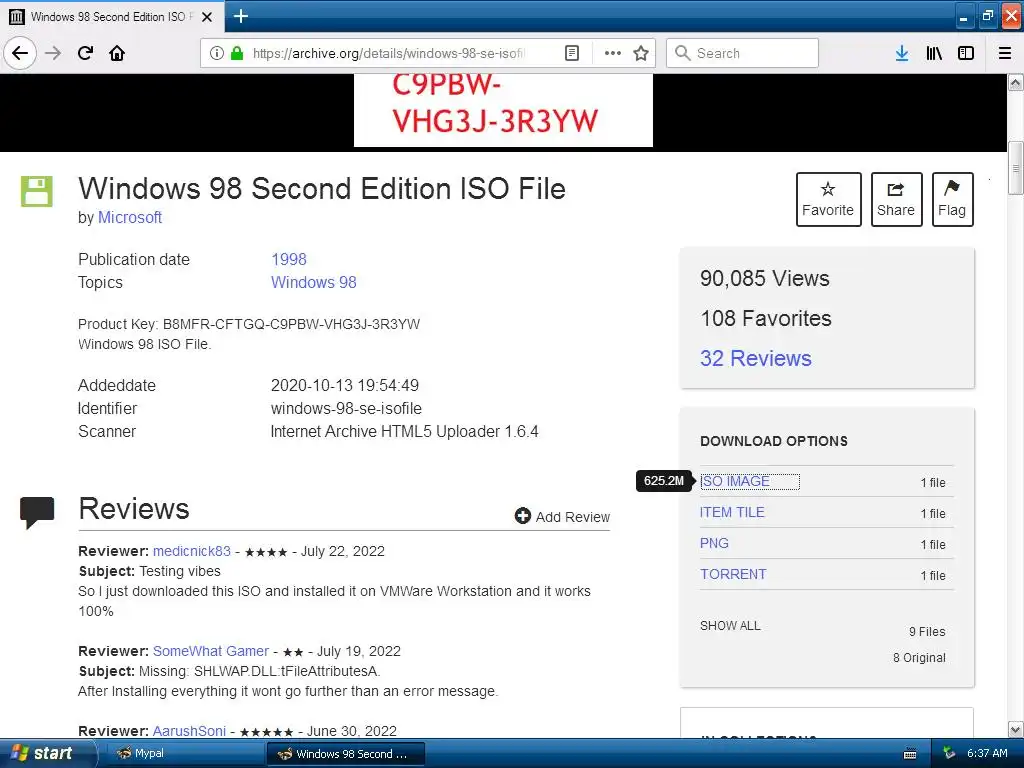Flag this item with the Flag button
1024x768 pixels.
tap(952, 199)
